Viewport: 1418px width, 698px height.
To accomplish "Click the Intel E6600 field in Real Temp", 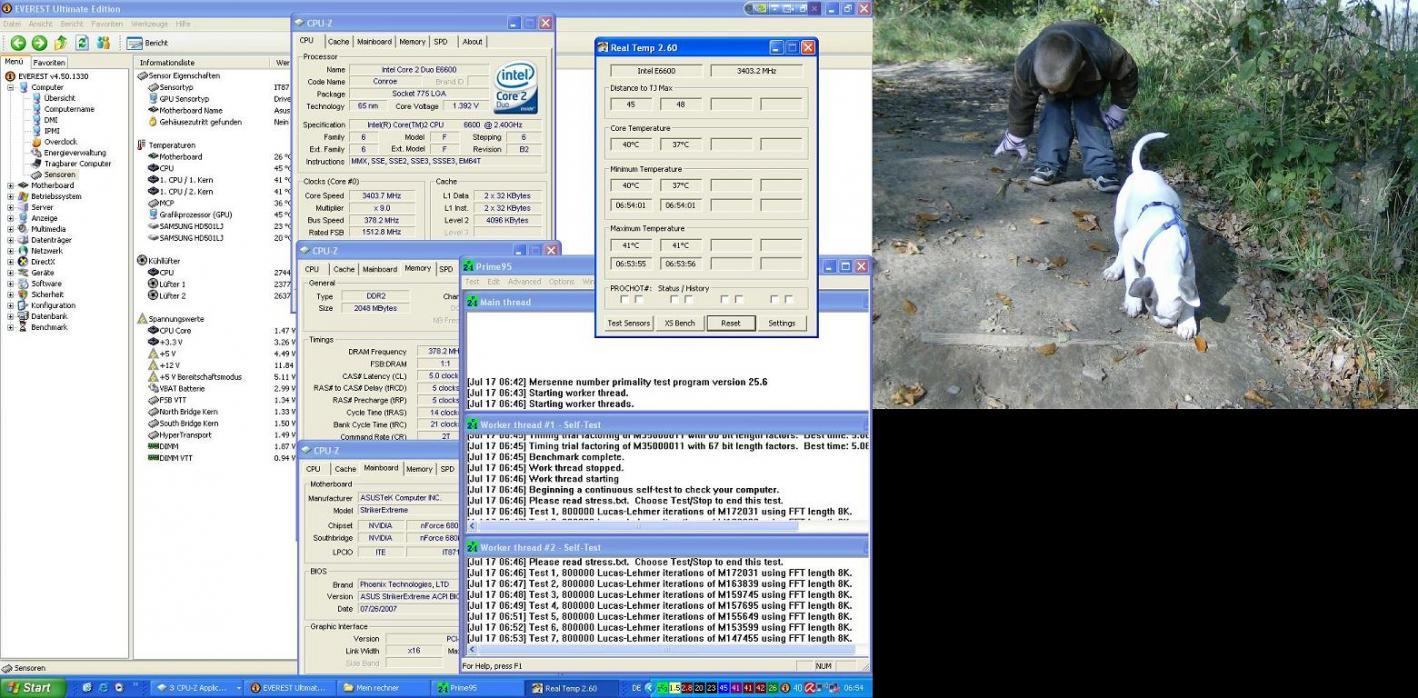I will click(x=656, y=71).
